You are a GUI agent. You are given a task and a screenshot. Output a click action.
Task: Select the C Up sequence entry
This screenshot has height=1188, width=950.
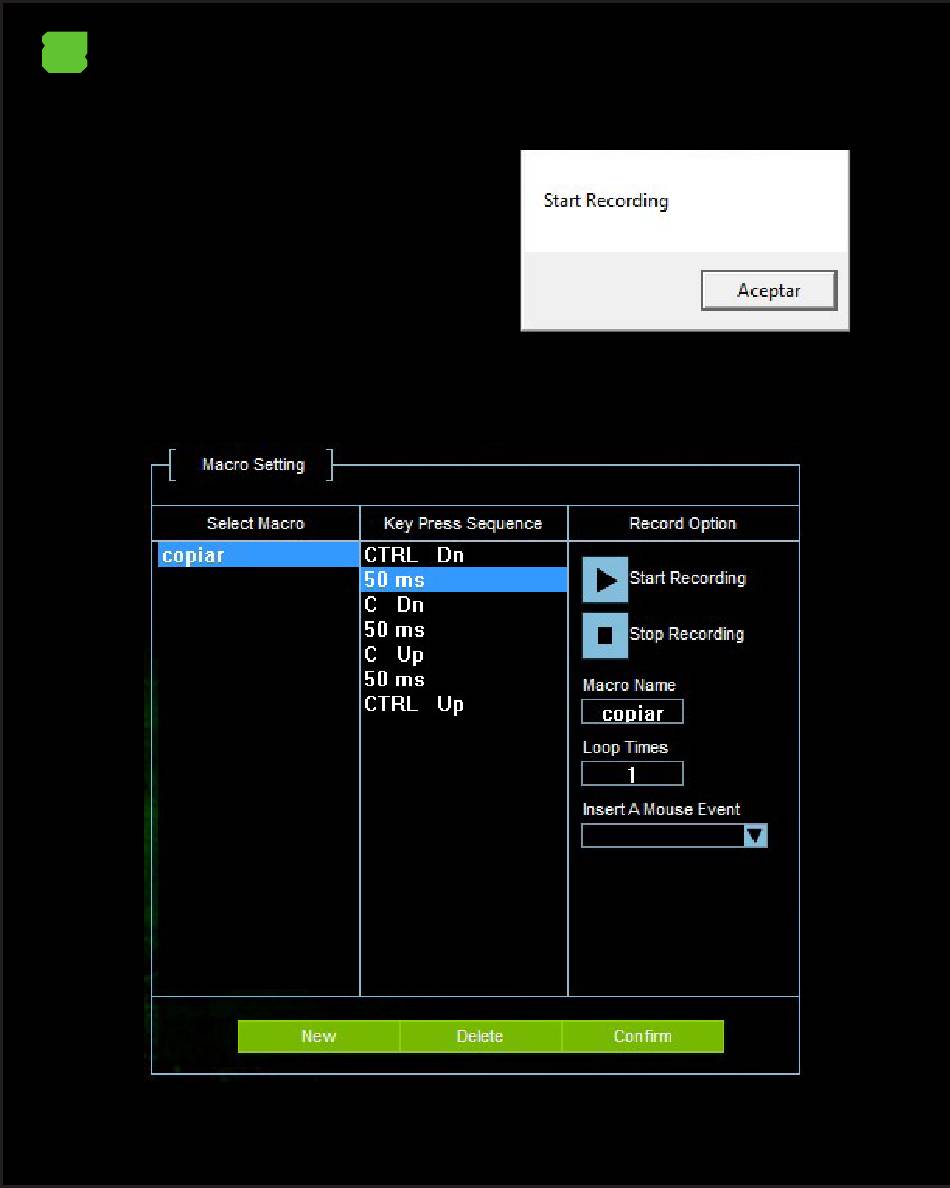[394, 655]
